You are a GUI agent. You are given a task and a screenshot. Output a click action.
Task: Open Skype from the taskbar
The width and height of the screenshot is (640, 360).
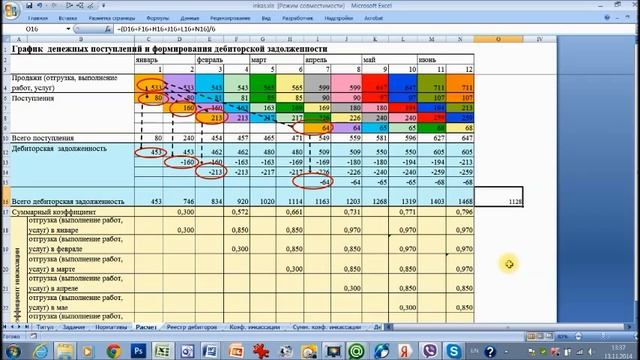453,351
